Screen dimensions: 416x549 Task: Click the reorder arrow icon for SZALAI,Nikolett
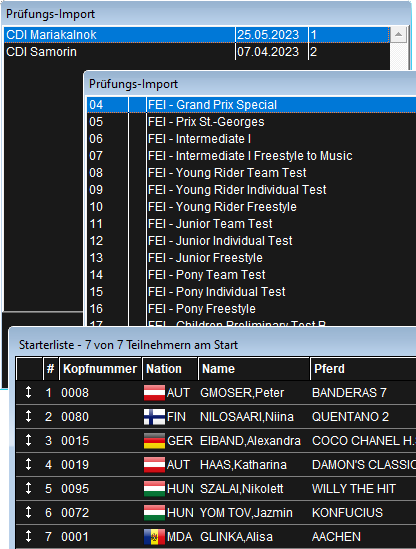pyautogui.click(x=29, y=488)
